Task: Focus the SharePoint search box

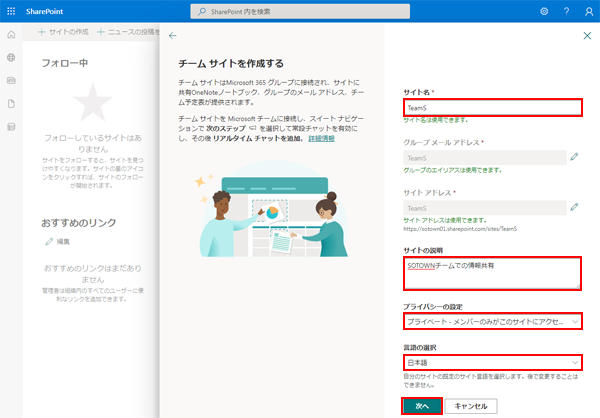Action: pyautogui.click(x=300, y=11)
